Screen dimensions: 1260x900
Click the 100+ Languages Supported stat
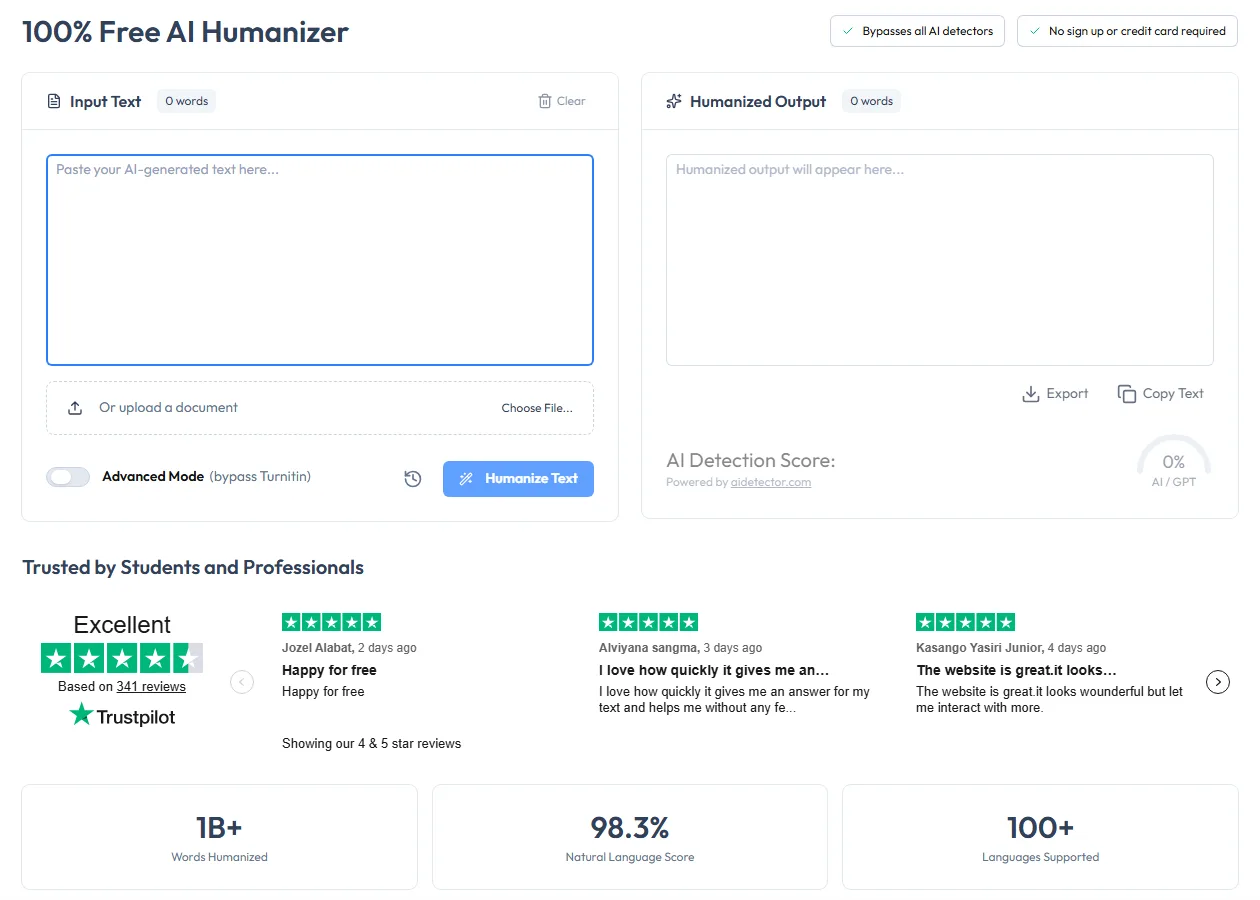point(1040,837)
